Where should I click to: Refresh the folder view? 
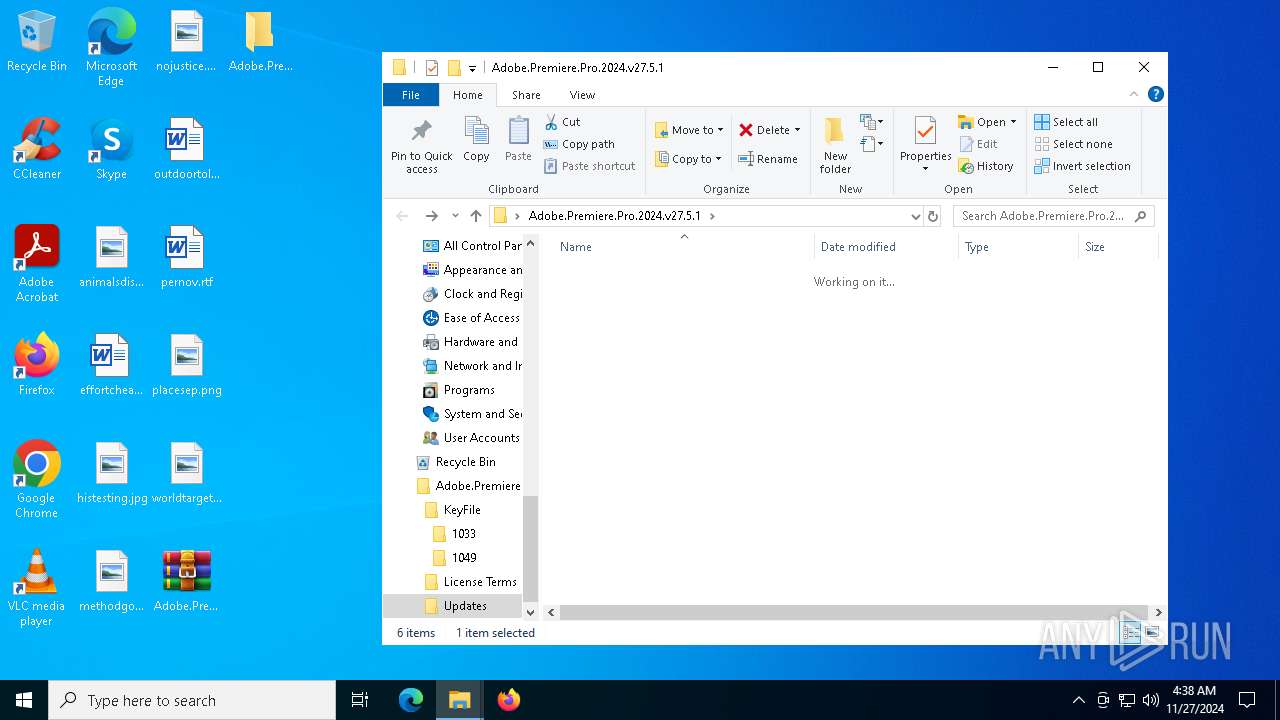(x=933, y=216)
